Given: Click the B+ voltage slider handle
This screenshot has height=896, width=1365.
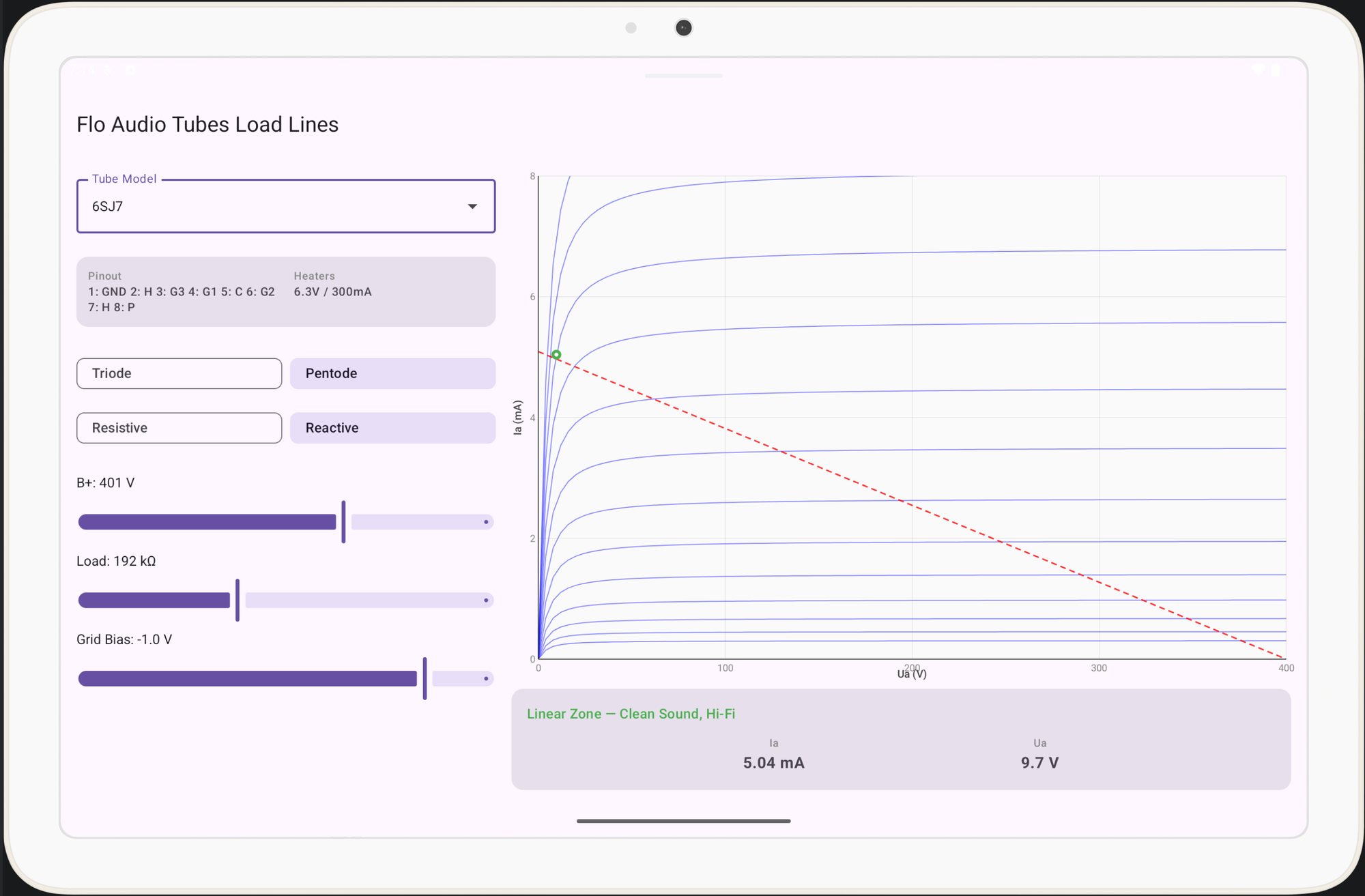Looking at the screenshot, I should 343,522.
